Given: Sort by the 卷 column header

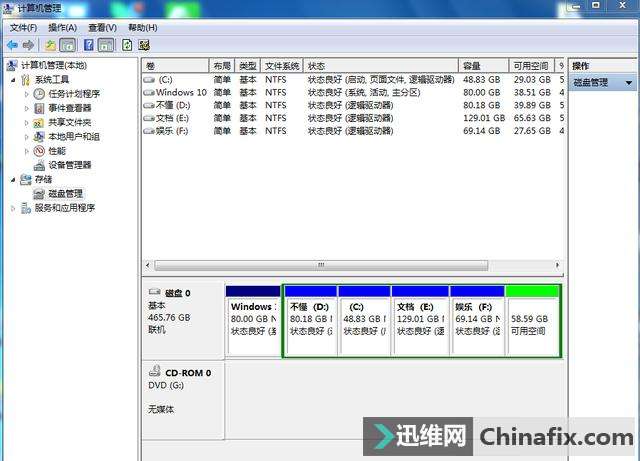Looking at the screenshot, I should click(x=176, y=66).
